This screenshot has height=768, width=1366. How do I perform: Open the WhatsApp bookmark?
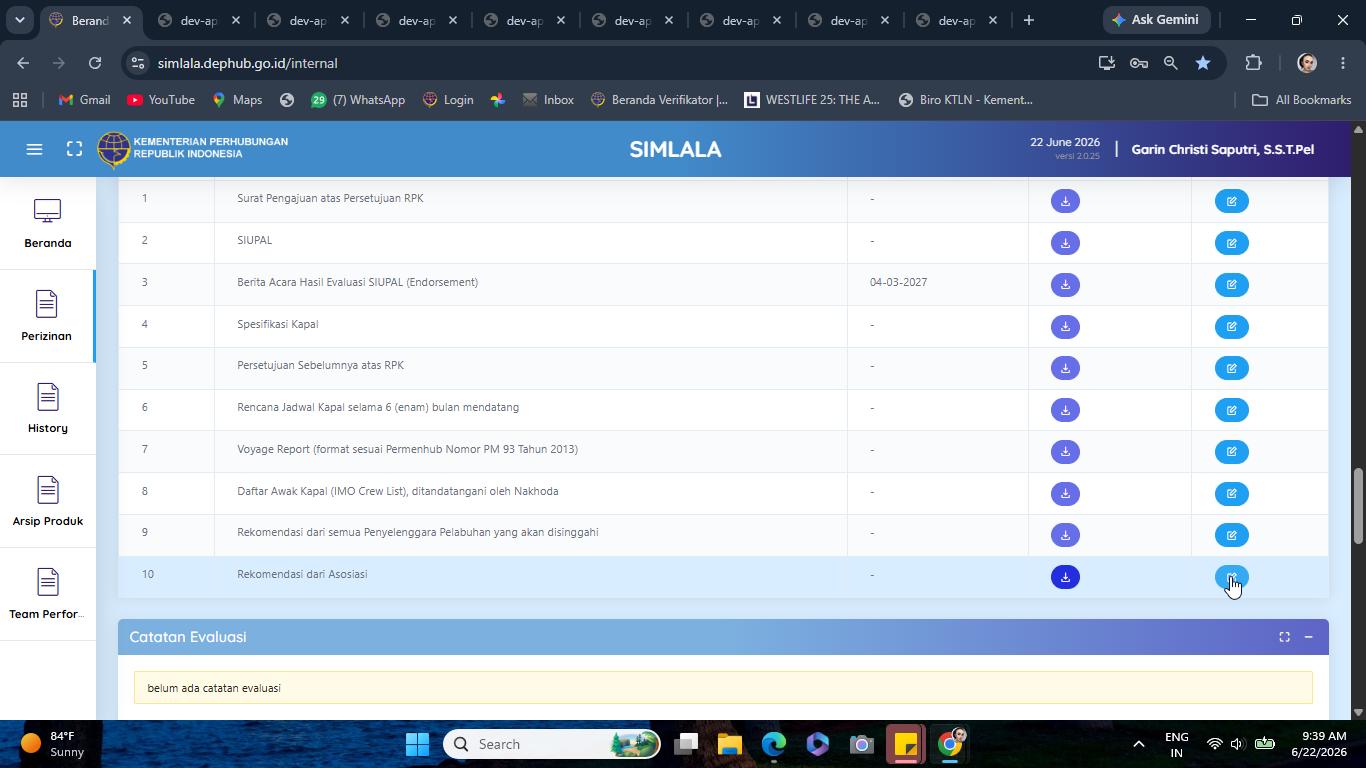tap(358, 100)
